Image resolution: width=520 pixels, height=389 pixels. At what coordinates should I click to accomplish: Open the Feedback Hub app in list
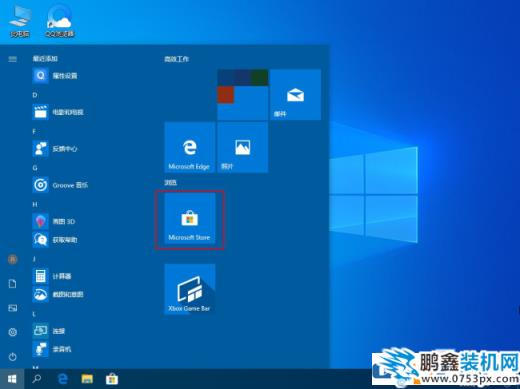point(55,149)
